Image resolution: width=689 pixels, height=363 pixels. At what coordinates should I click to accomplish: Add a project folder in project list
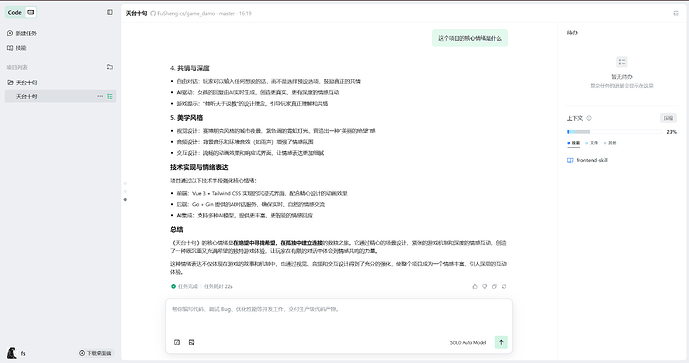[110, 67]
